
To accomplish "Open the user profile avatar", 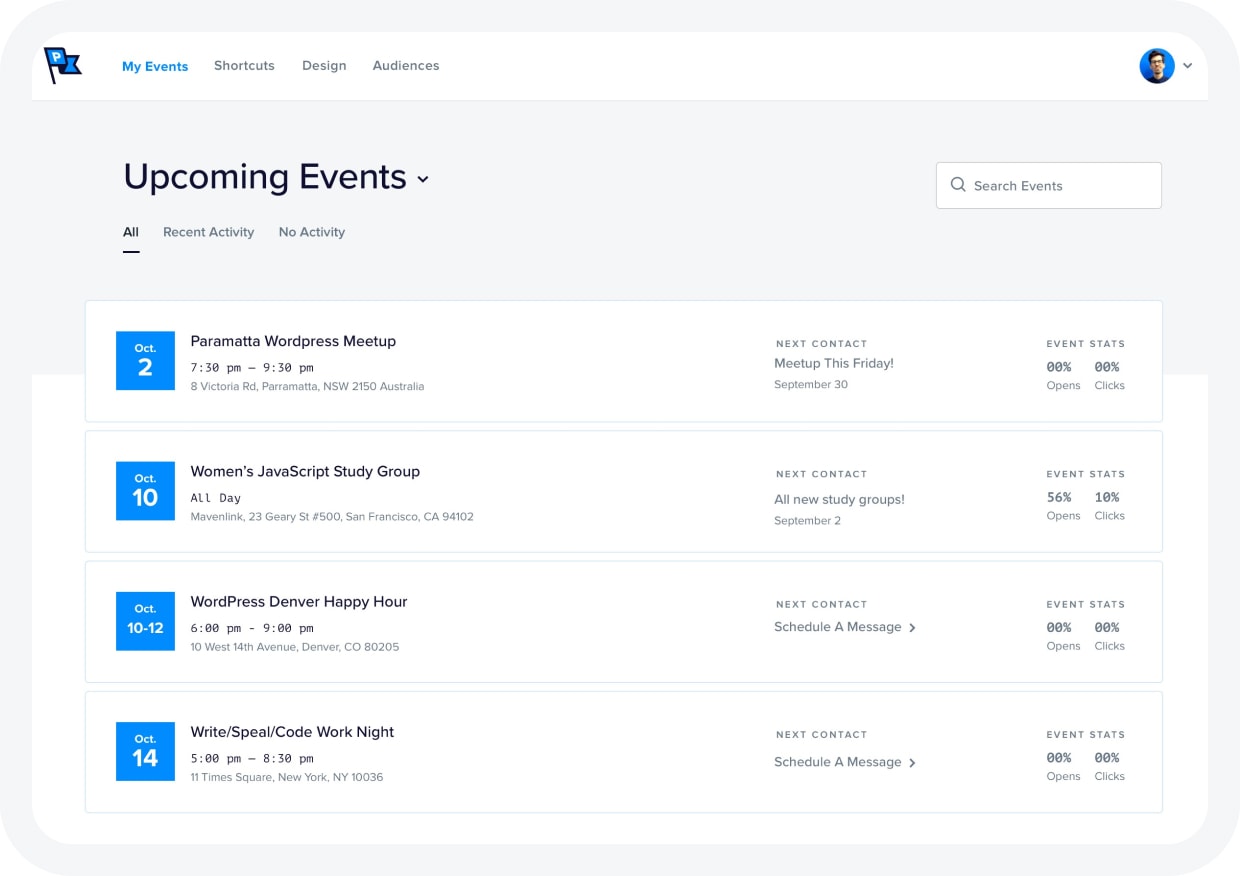I will (1157, 66).
